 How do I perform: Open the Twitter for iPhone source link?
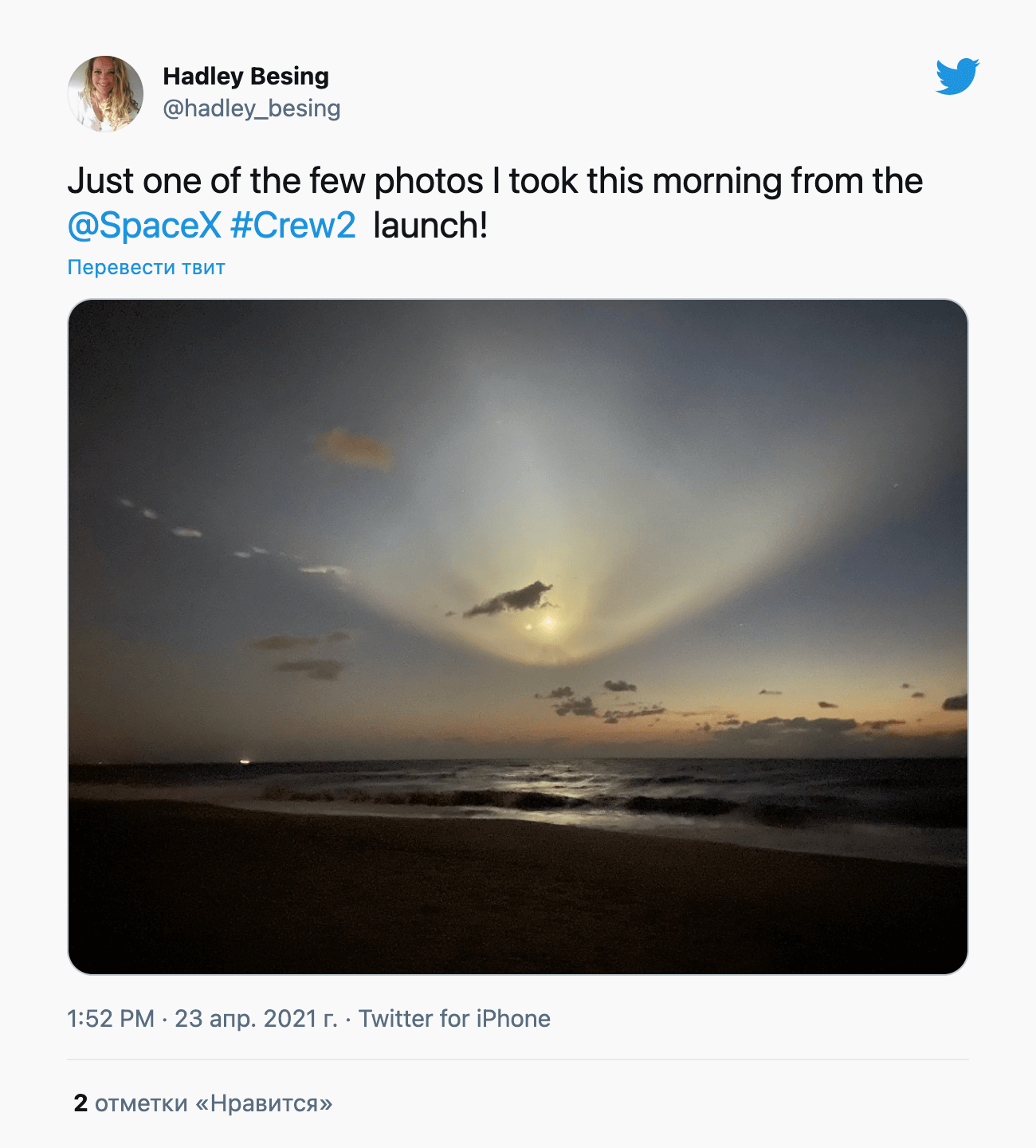point(454,1018)
